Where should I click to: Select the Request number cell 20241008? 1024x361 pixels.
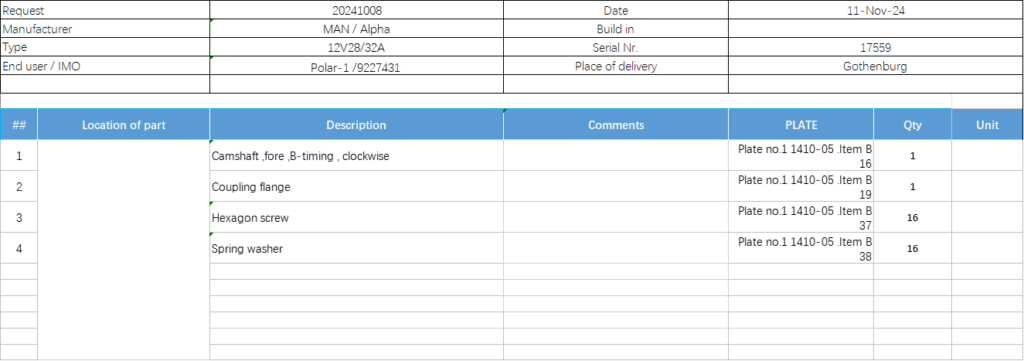(357, 10)
